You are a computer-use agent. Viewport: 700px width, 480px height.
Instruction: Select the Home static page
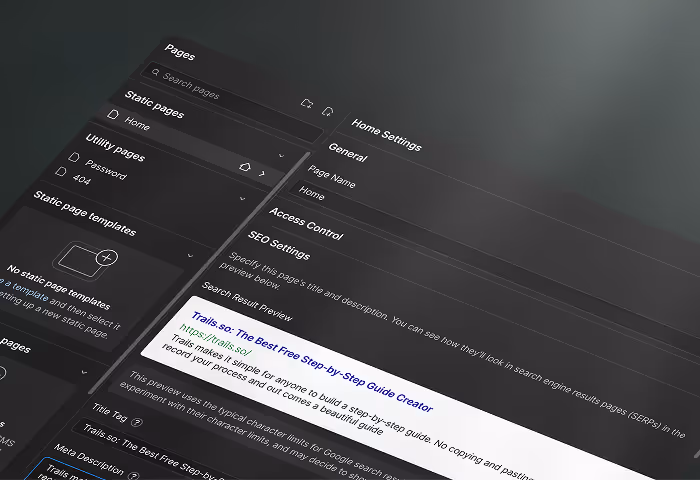tap(192, 144)
